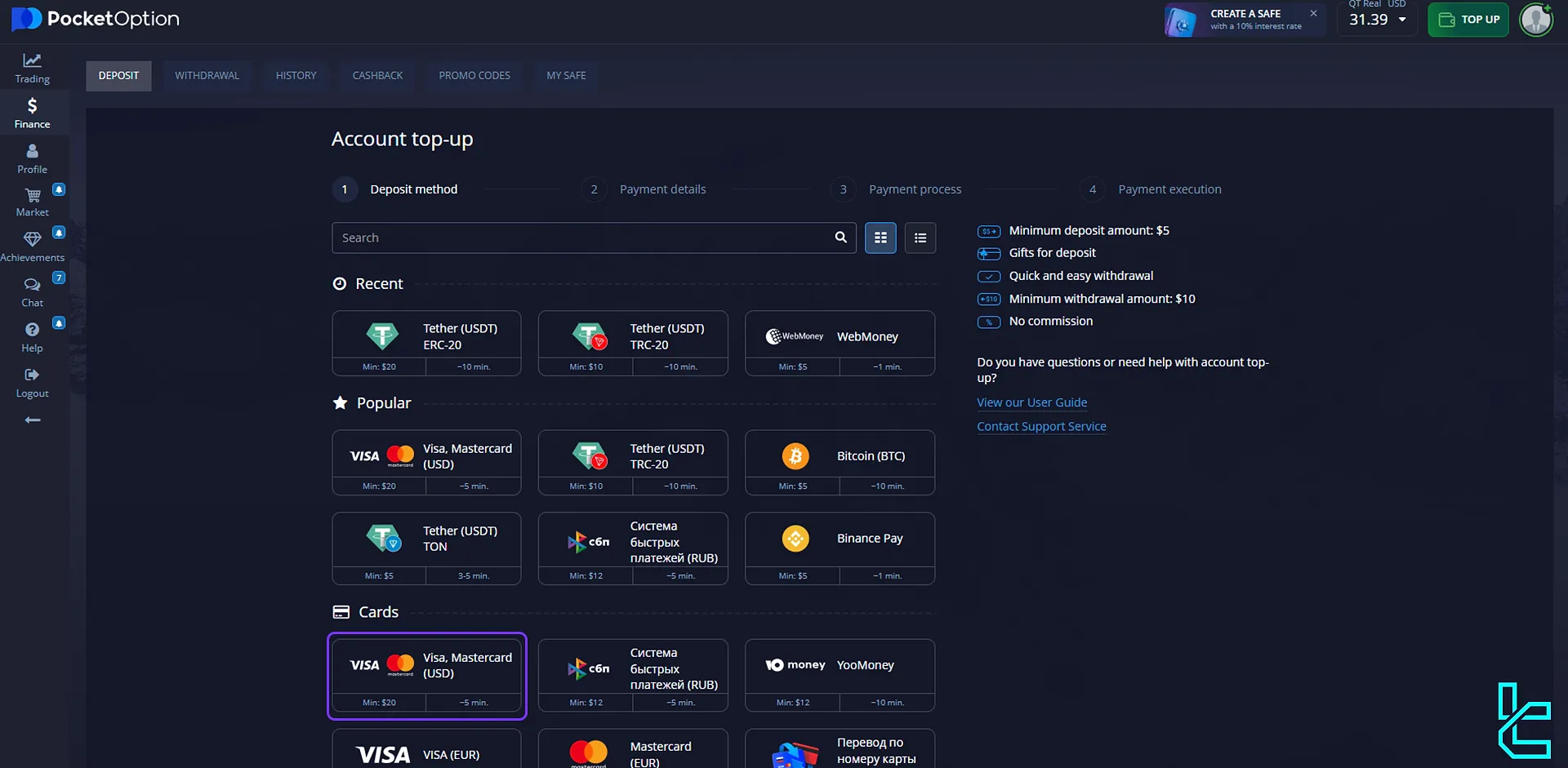Screen dimensions: 1568x768
Task: Click the Chat notification badge showing 7
Action: coord(59,277)
